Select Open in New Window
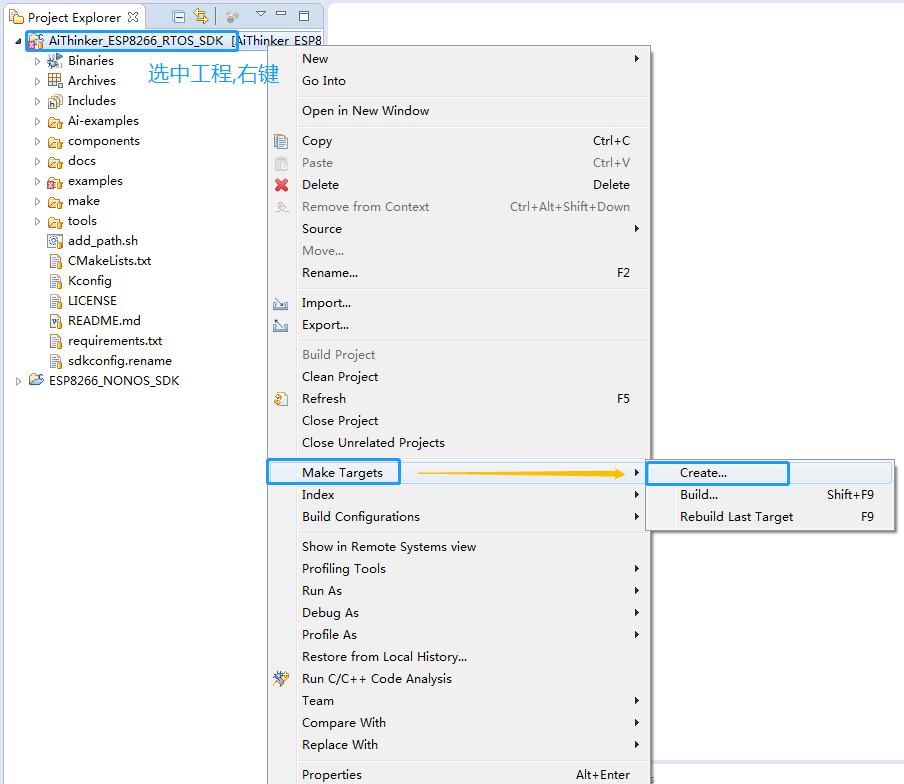 click(459, 111)
